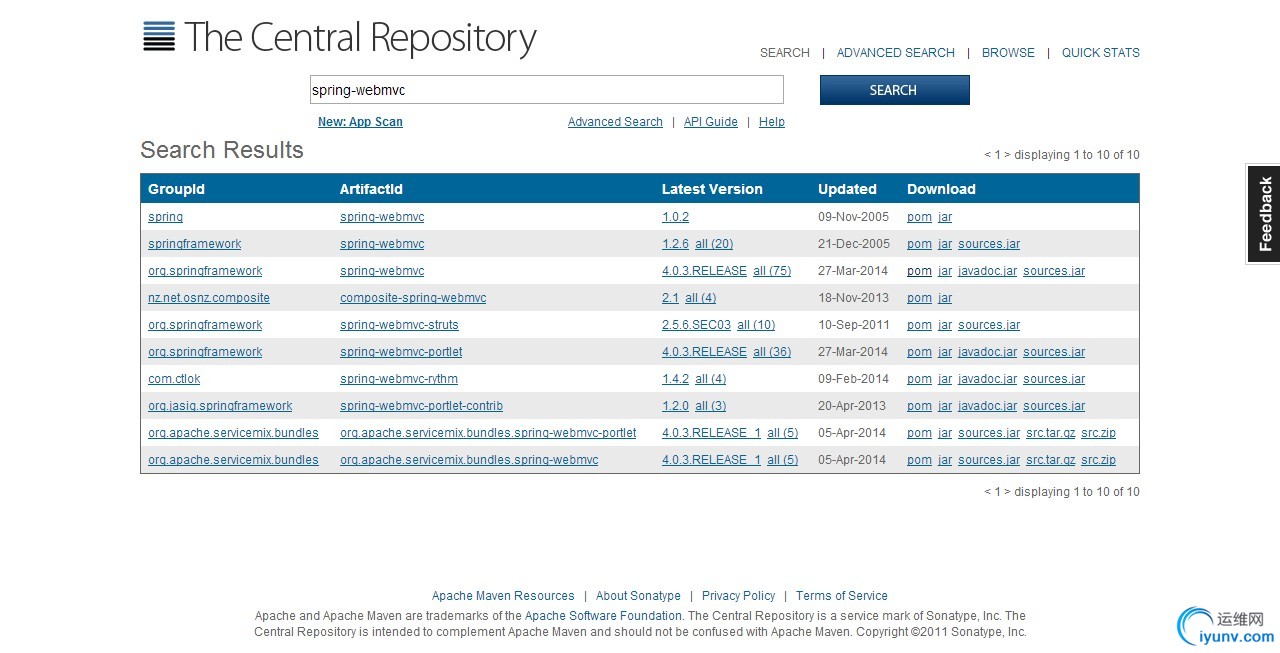1280x653 pixels.
Task: Open QUICK STATS in top navigation
Action: pyautogui.click(x=1100, y=53)
